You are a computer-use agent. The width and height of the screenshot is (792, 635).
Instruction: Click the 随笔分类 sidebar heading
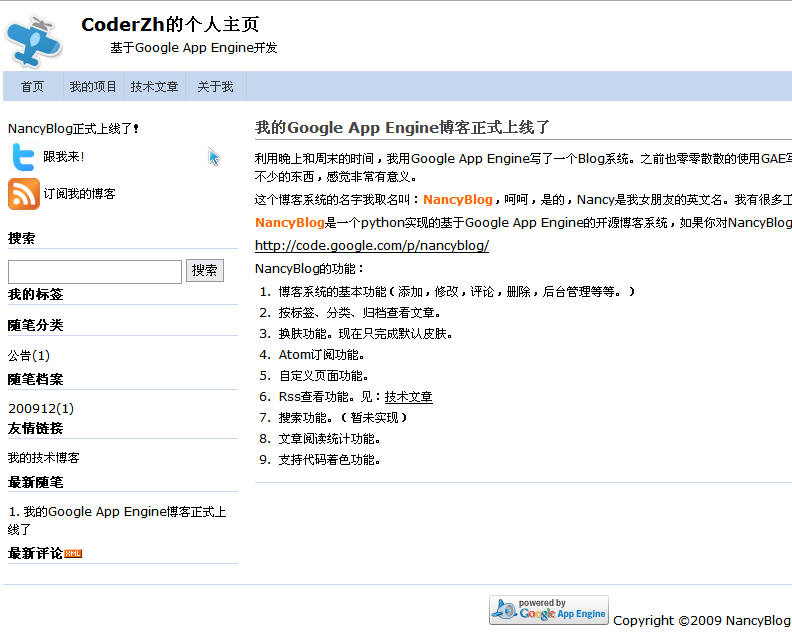(x=35, y=325)
